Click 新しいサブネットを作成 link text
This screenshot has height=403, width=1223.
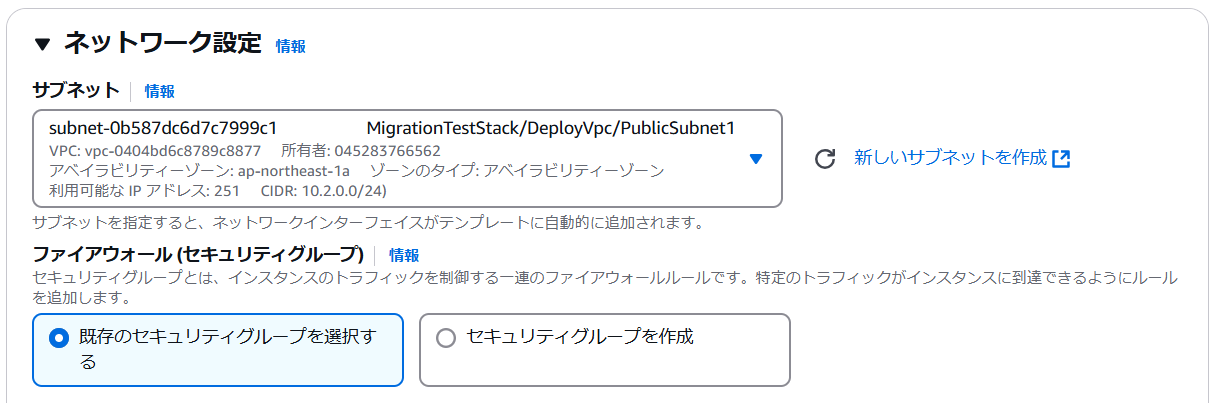pos(950,158)
